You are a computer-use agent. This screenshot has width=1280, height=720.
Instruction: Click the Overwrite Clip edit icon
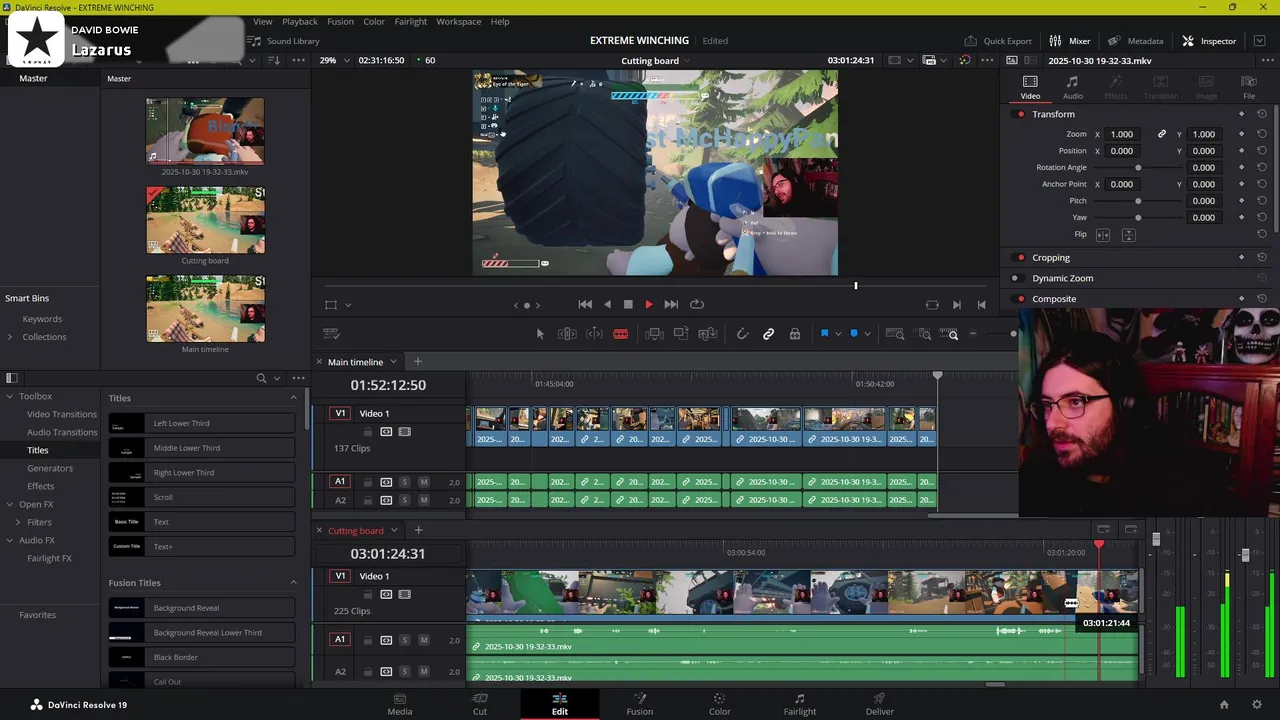(x=681, y=334)
